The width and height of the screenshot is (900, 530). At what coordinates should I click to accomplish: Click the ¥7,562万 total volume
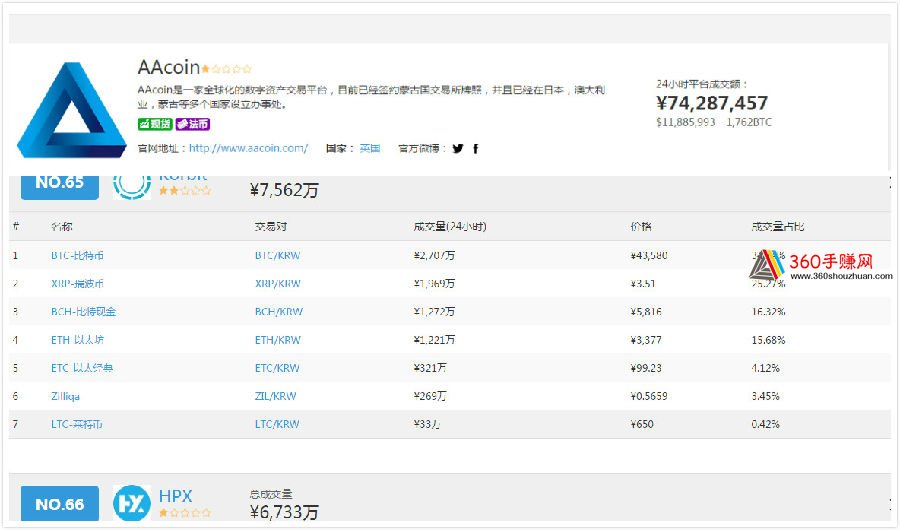coord(284,190)
